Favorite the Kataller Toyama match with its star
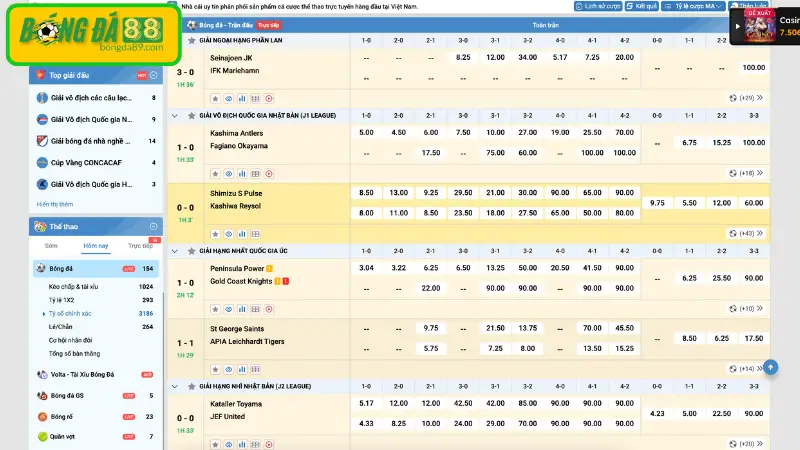 (x=215, y=444)
